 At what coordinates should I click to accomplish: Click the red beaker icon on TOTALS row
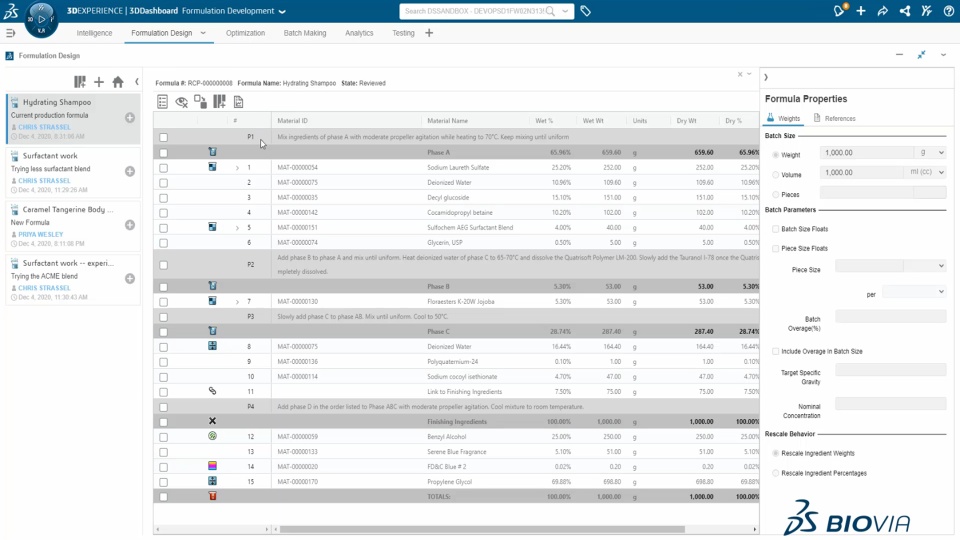tap(212, 496)
